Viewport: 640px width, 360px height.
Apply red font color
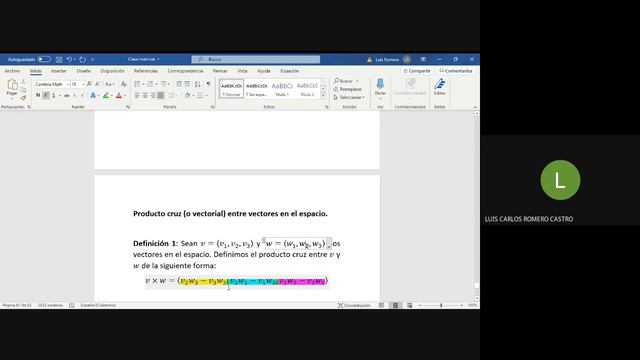click(x=119, y=96)
